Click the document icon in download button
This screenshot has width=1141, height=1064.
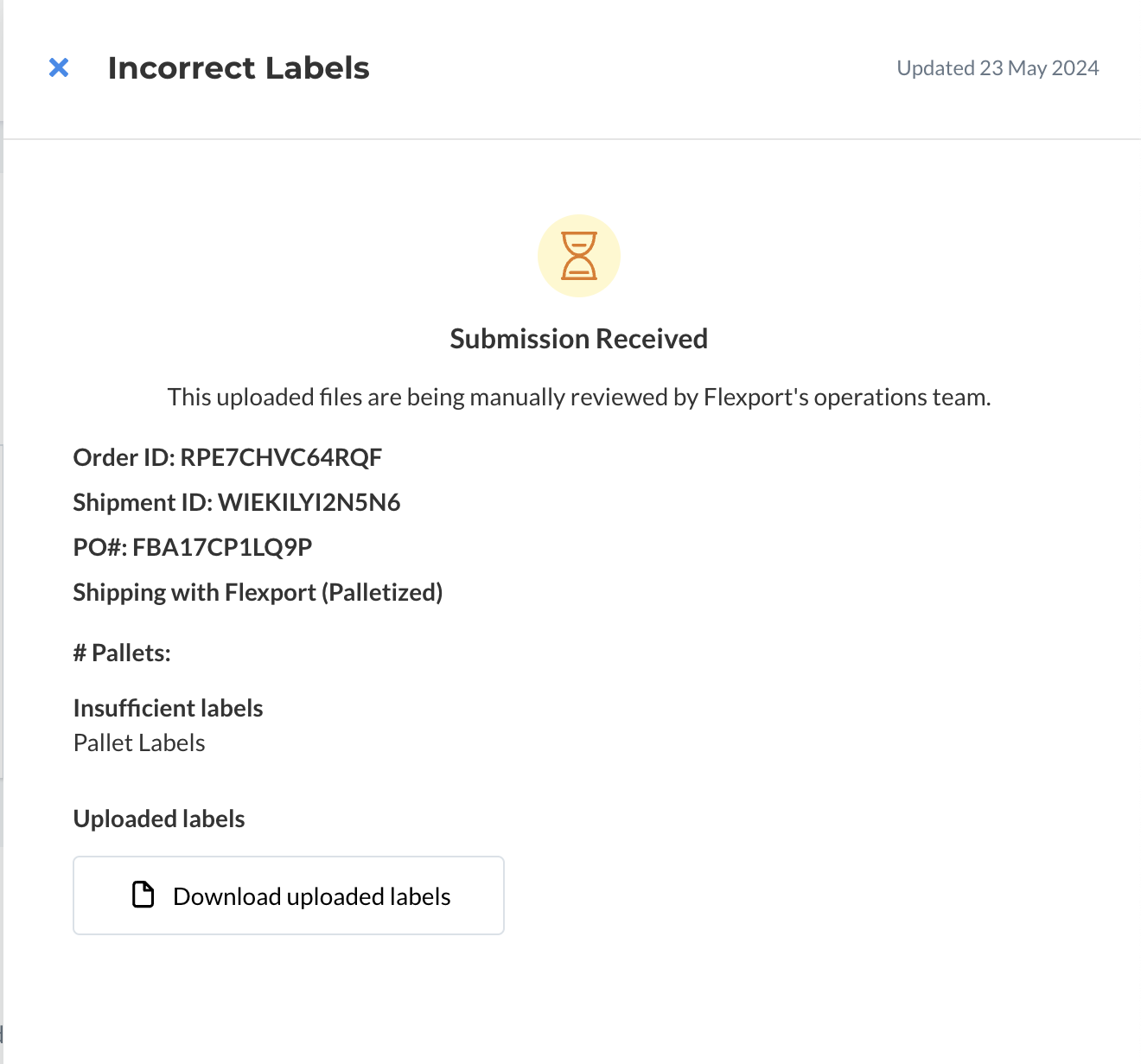pyautogui.click(x=143, y=895)
